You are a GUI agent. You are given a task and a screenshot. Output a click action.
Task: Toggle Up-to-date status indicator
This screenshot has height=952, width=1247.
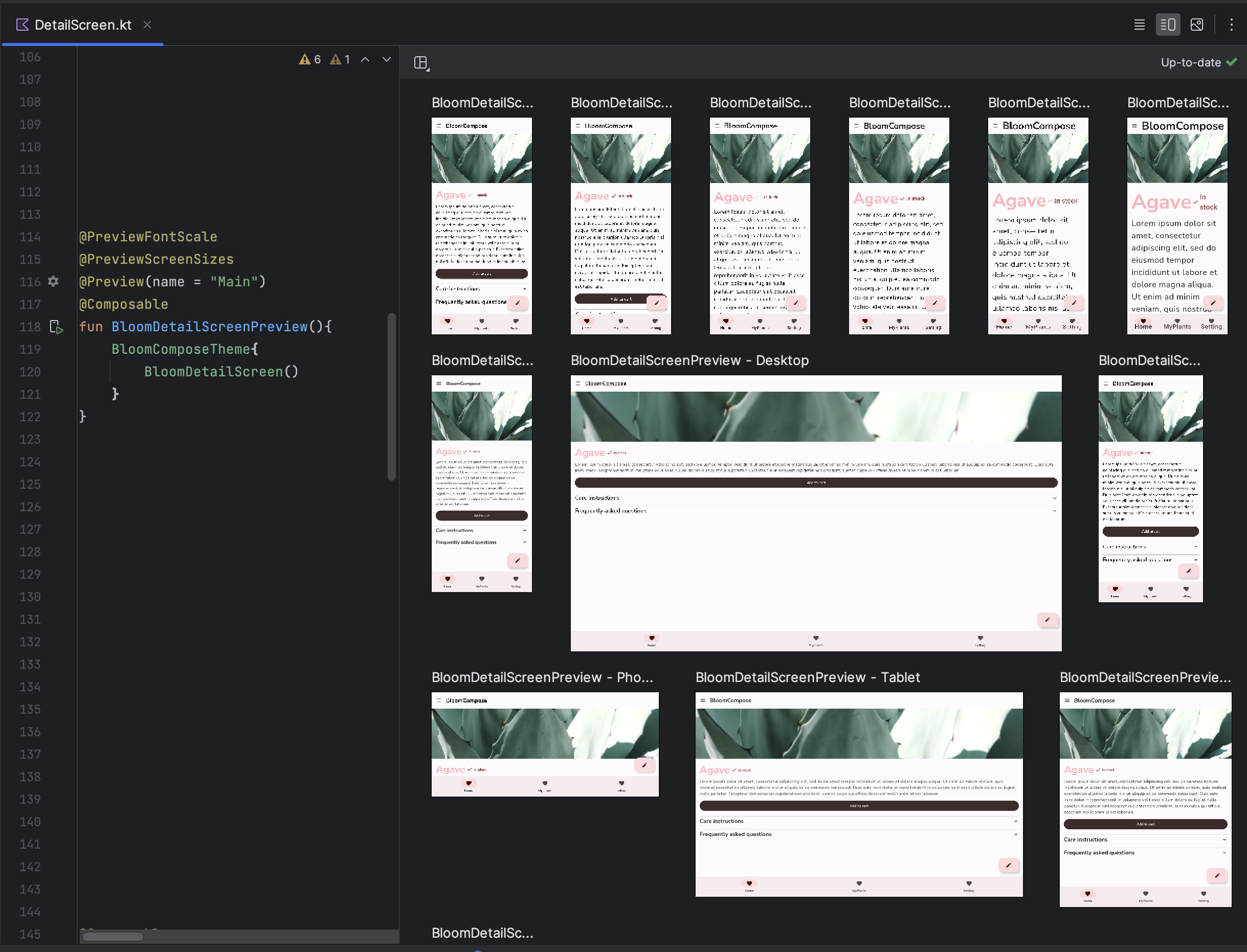point(1198,62)
